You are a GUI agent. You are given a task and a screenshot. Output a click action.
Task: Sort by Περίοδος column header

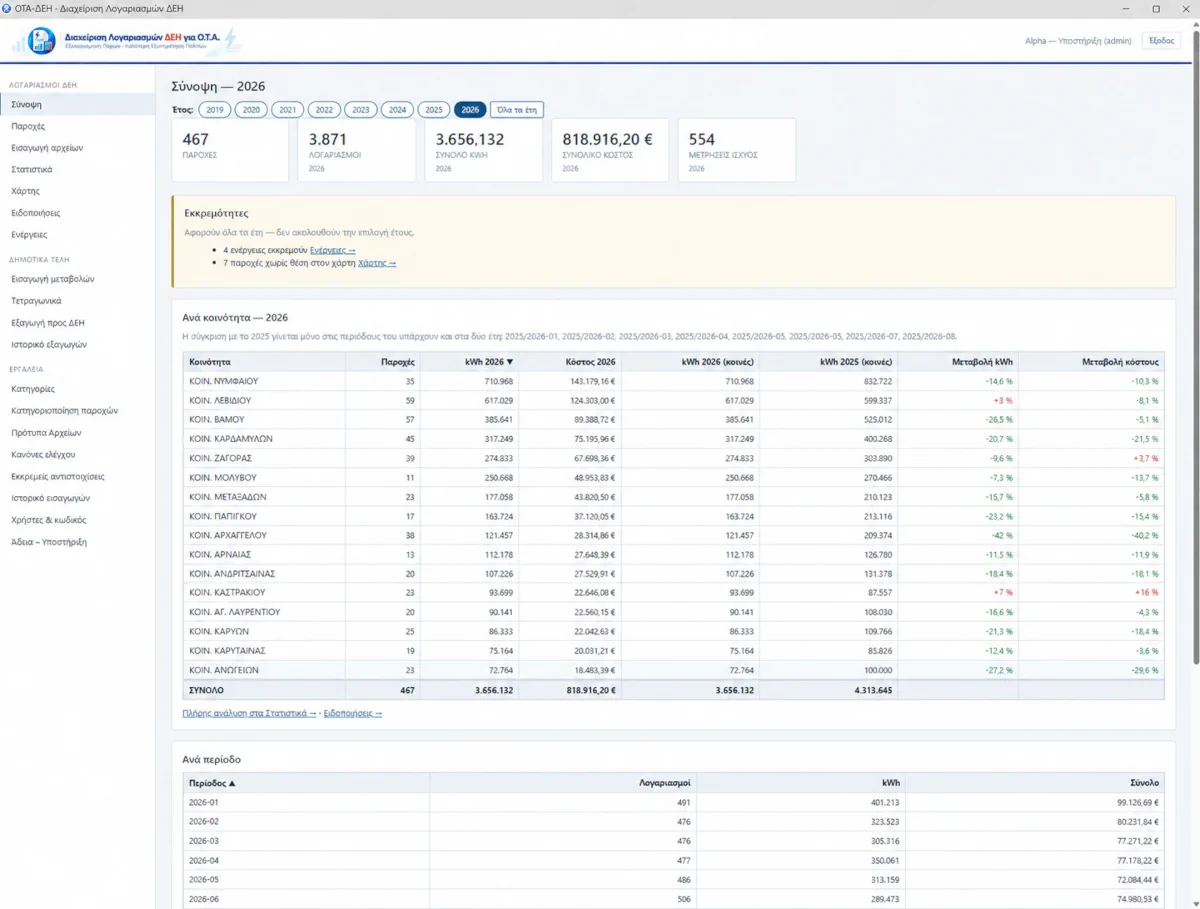tap(306, 783)
